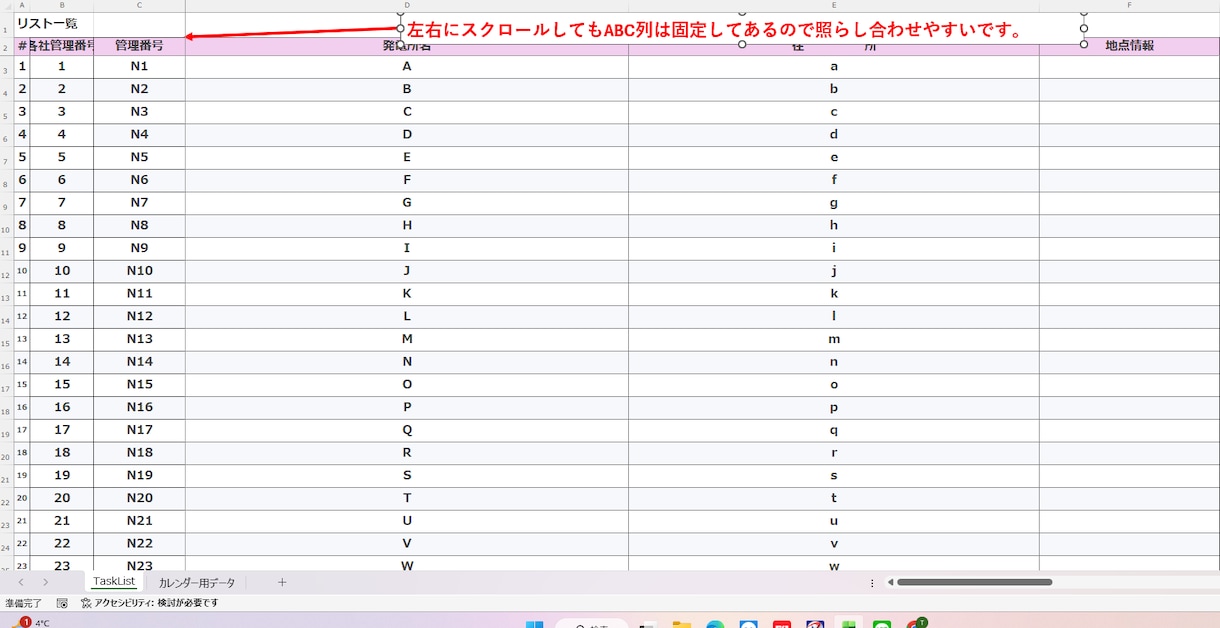Click the scroll-left arrow of horizontal scrollbar

[x=890, y=582]
